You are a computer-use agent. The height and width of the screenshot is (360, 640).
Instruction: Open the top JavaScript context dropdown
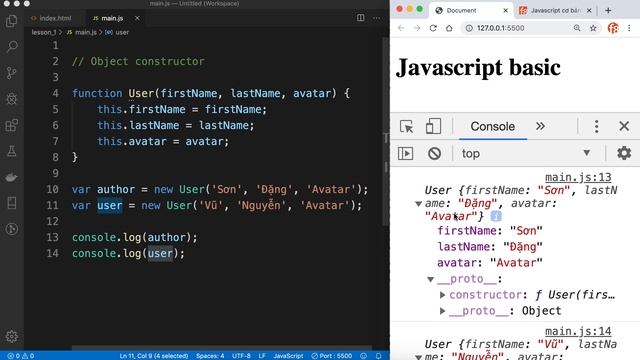tap(526, 153)
